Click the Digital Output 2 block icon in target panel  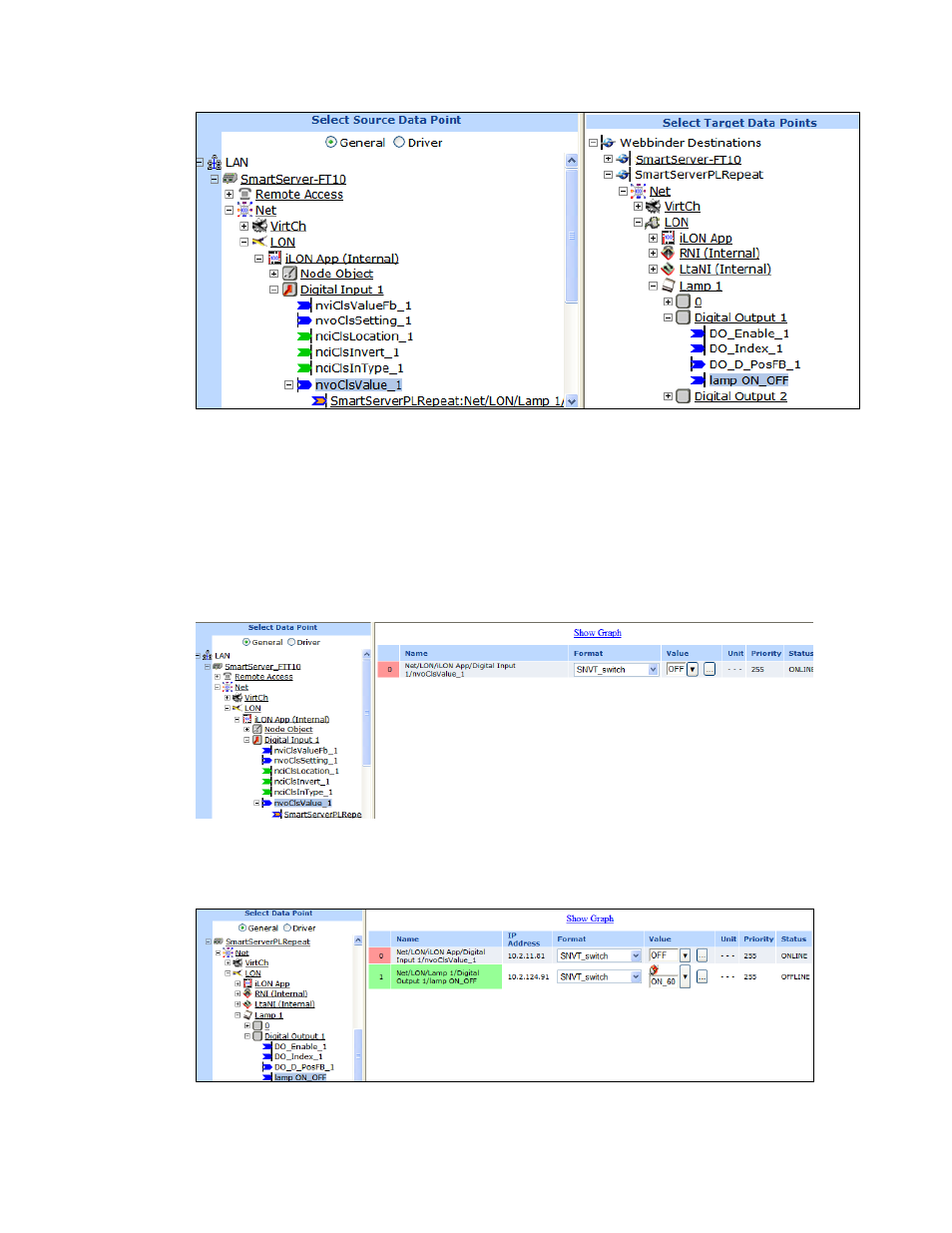coord(683,396)
